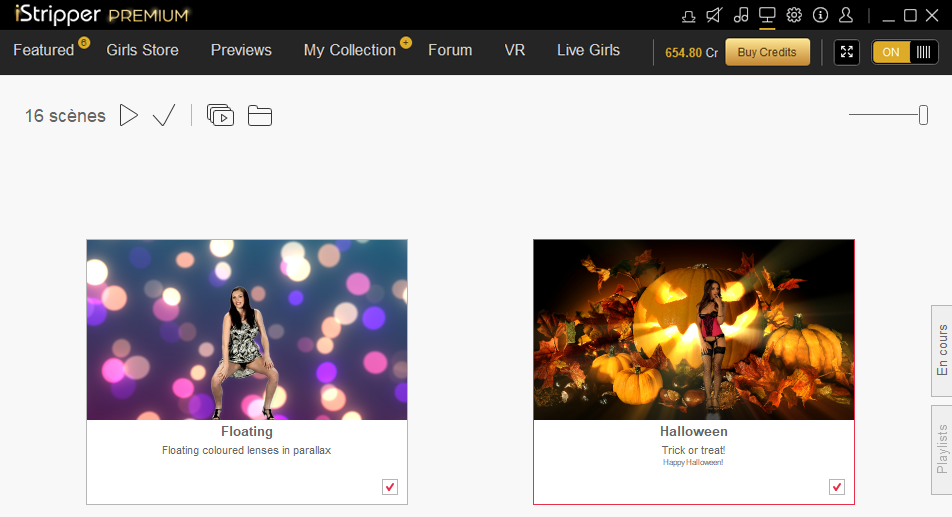Open the music notes icon
952x517 pixels.
741,15
